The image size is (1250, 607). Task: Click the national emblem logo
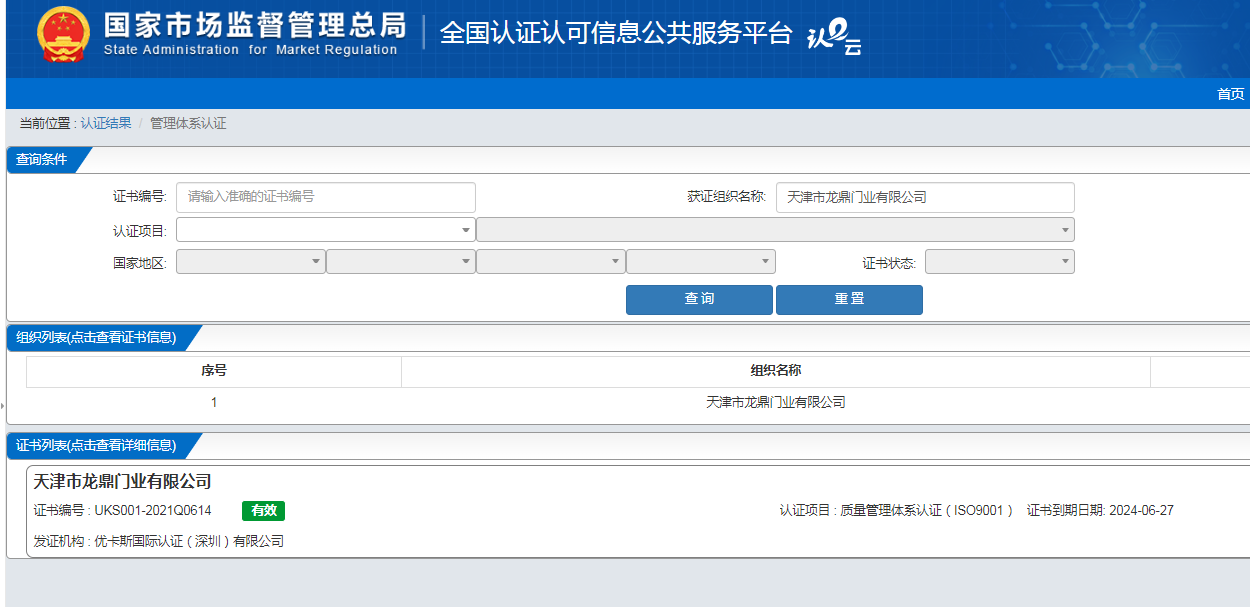(63, 35)
